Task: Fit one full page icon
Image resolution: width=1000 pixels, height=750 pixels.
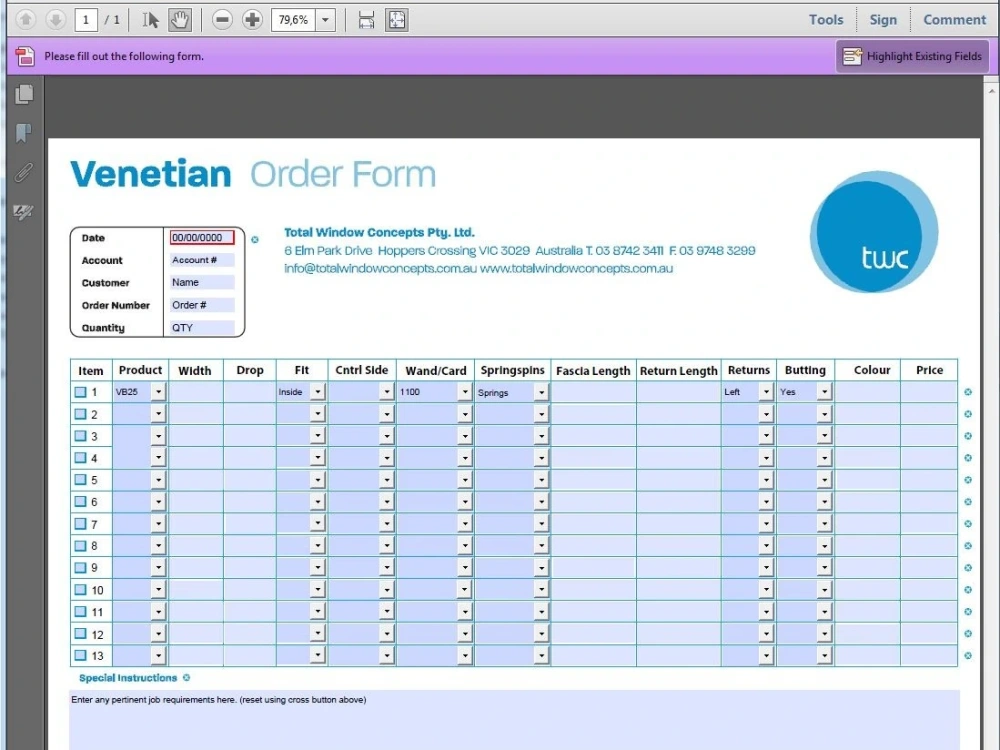Action: point(397,20)
